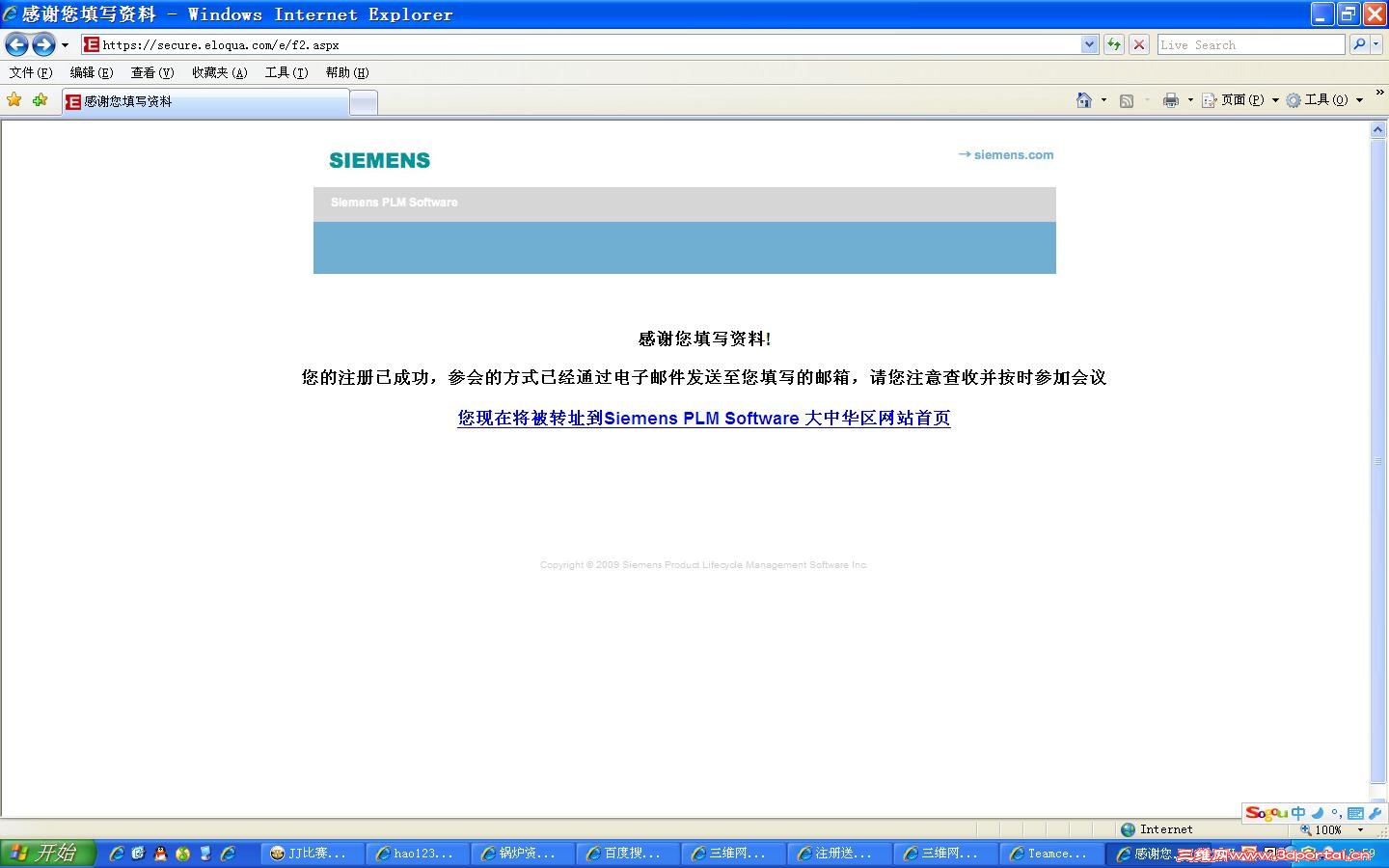Open the 文件(F) menu
Viewport: 1389px width, 868px height.
[x=31, y=72]
